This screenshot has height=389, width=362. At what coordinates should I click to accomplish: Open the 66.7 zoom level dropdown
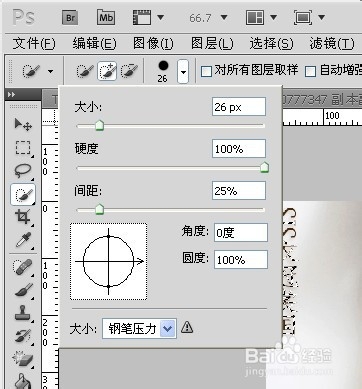[x=224, y=17]
